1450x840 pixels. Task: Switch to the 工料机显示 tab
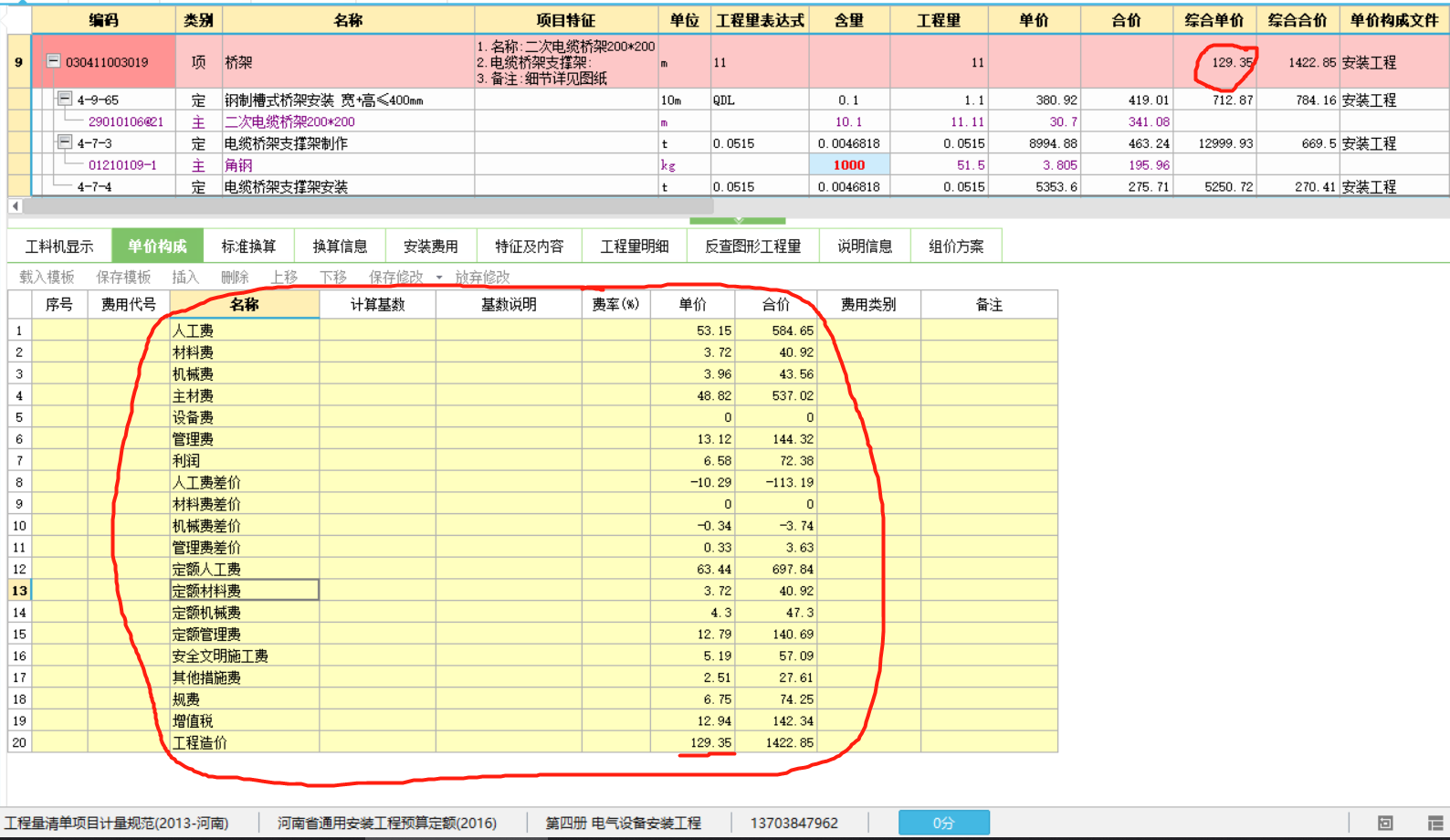[59, 246]
